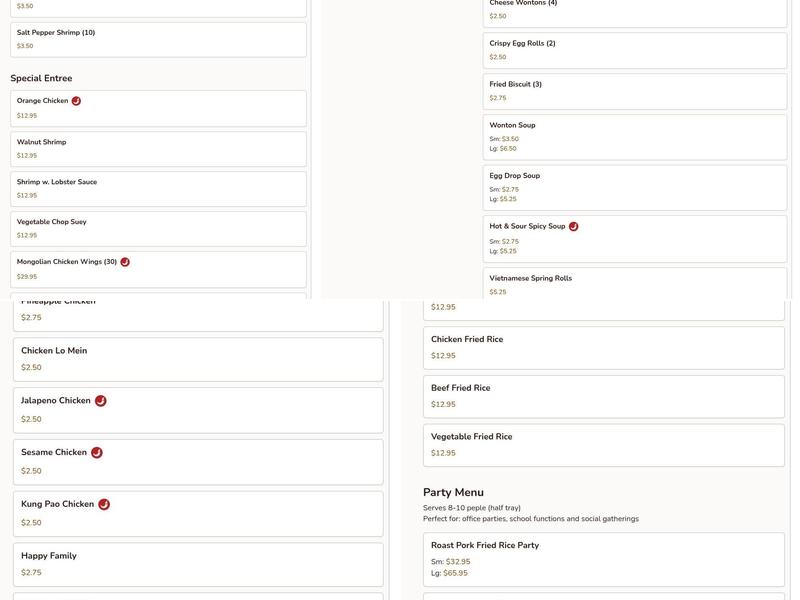
Task: Choose the Egg Drop Soup card
Action: [634, 188]
